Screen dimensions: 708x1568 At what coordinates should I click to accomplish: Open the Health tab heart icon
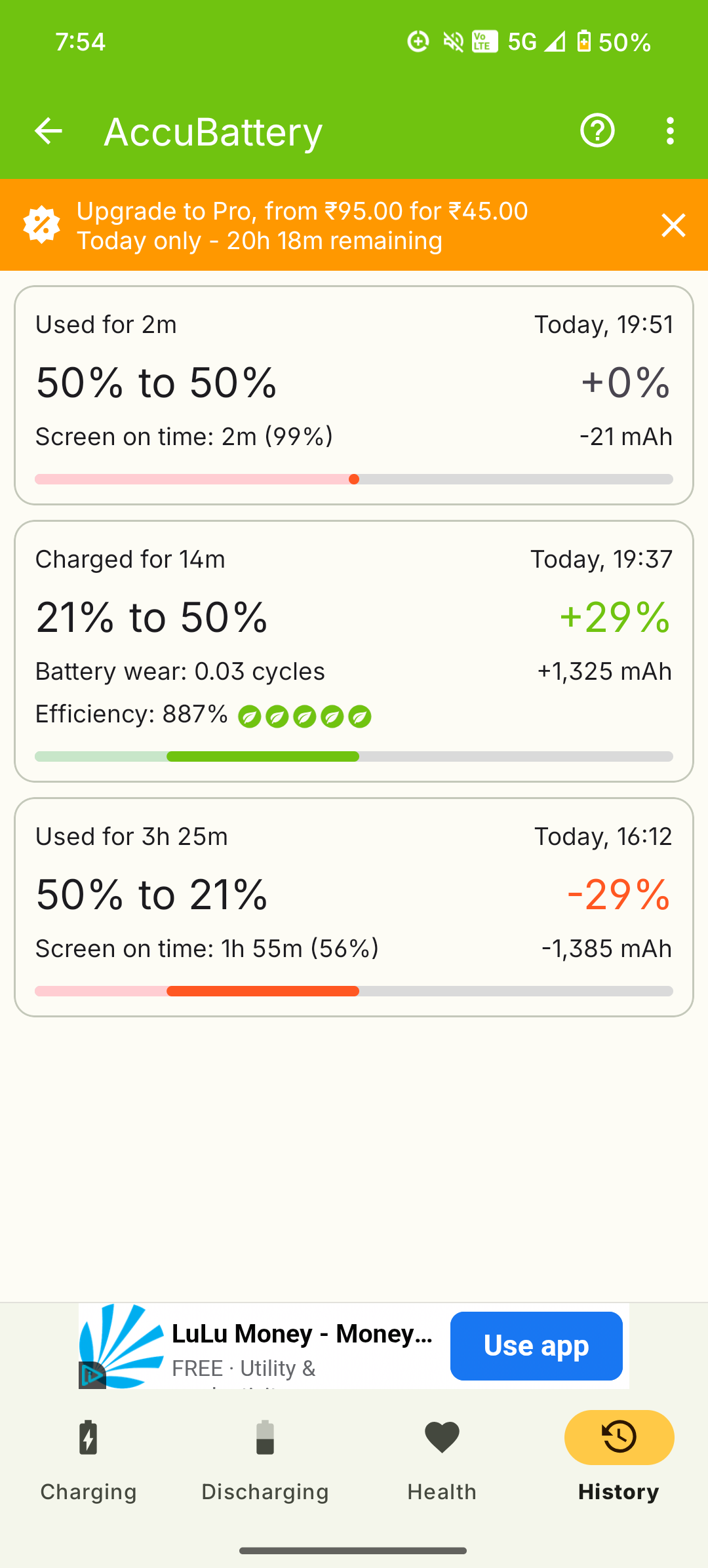pos(442,1438)
